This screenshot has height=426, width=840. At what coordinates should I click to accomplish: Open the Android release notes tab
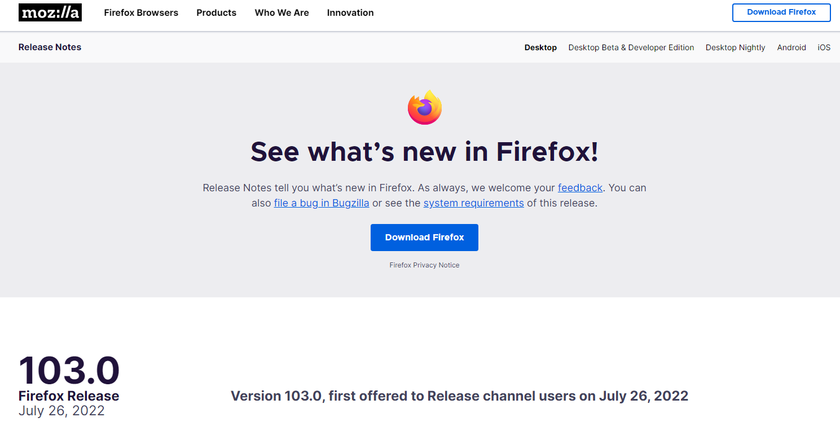coord(791,47)
